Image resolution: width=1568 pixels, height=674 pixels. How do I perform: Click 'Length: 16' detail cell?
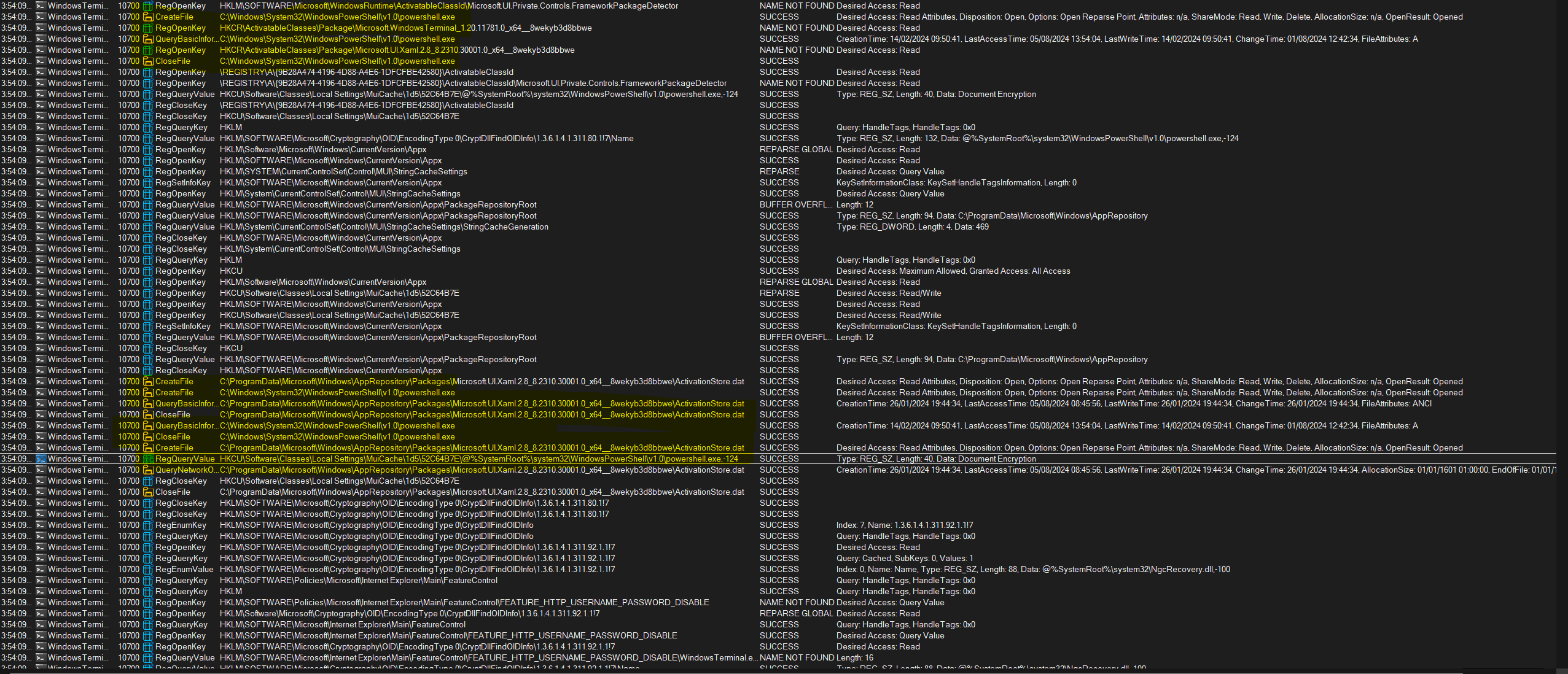pos(855,657)
